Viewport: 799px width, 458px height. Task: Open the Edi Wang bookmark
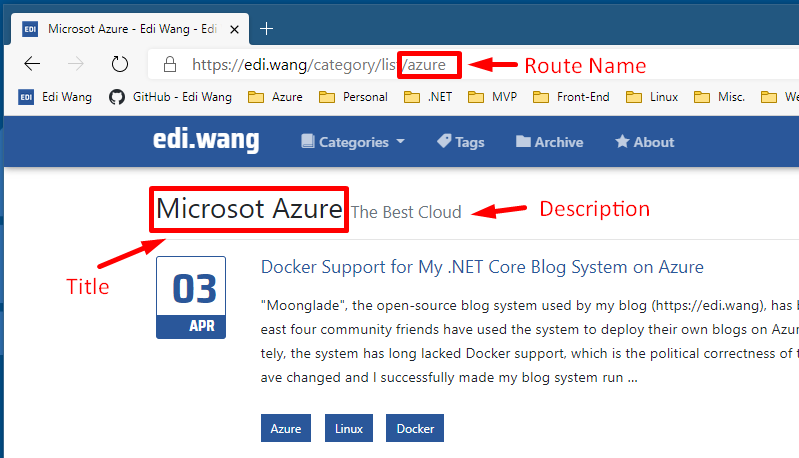[55, 97]
